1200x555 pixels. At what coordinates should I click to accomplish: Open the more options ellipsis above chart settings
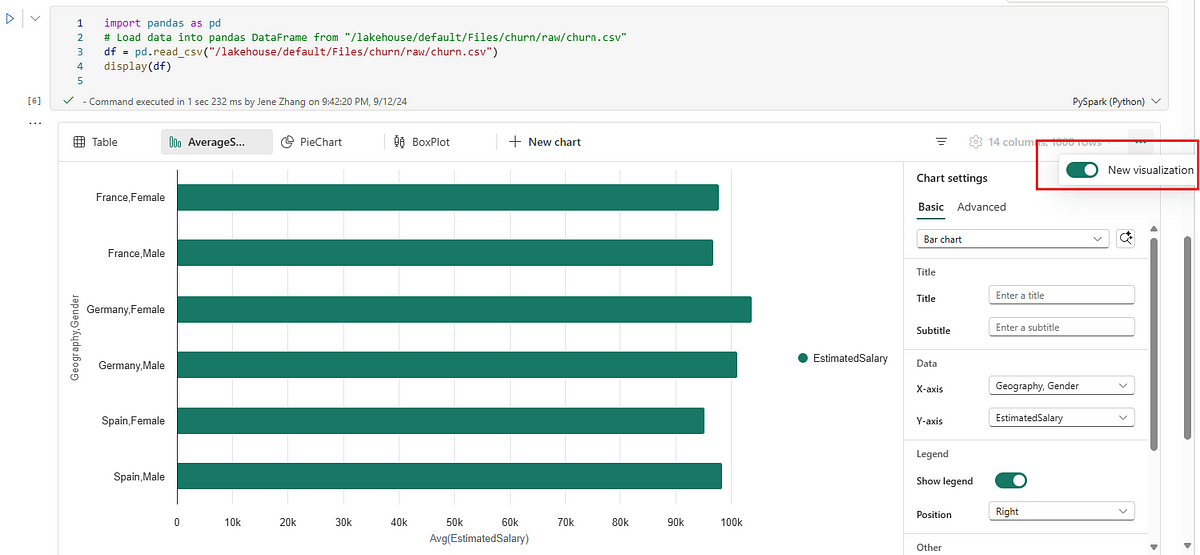(x=1141, y=142)
